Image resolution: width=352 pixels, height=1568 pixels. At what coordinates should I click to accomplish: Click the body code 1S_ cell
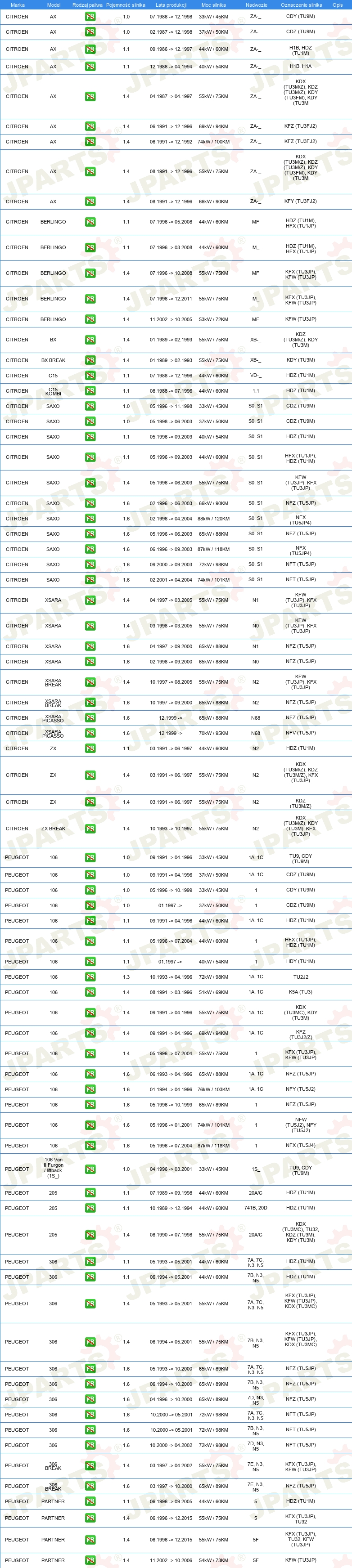click(256, 1169)
